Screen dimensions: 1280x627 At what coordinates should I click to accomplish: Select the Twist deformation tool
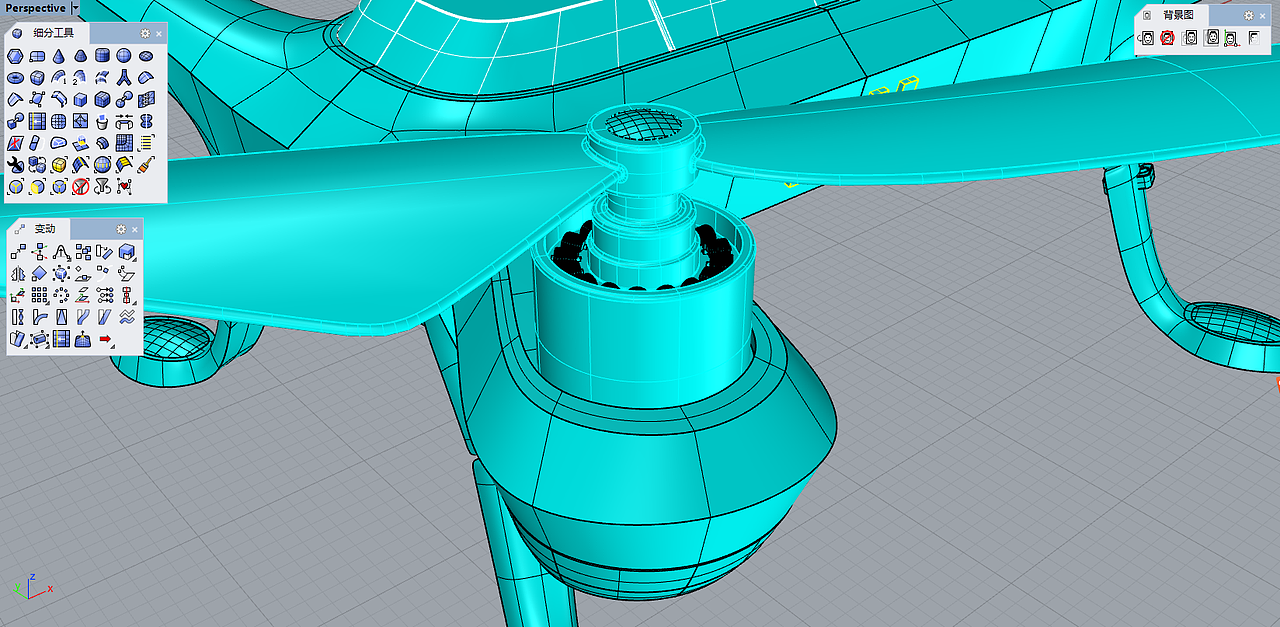18,316
